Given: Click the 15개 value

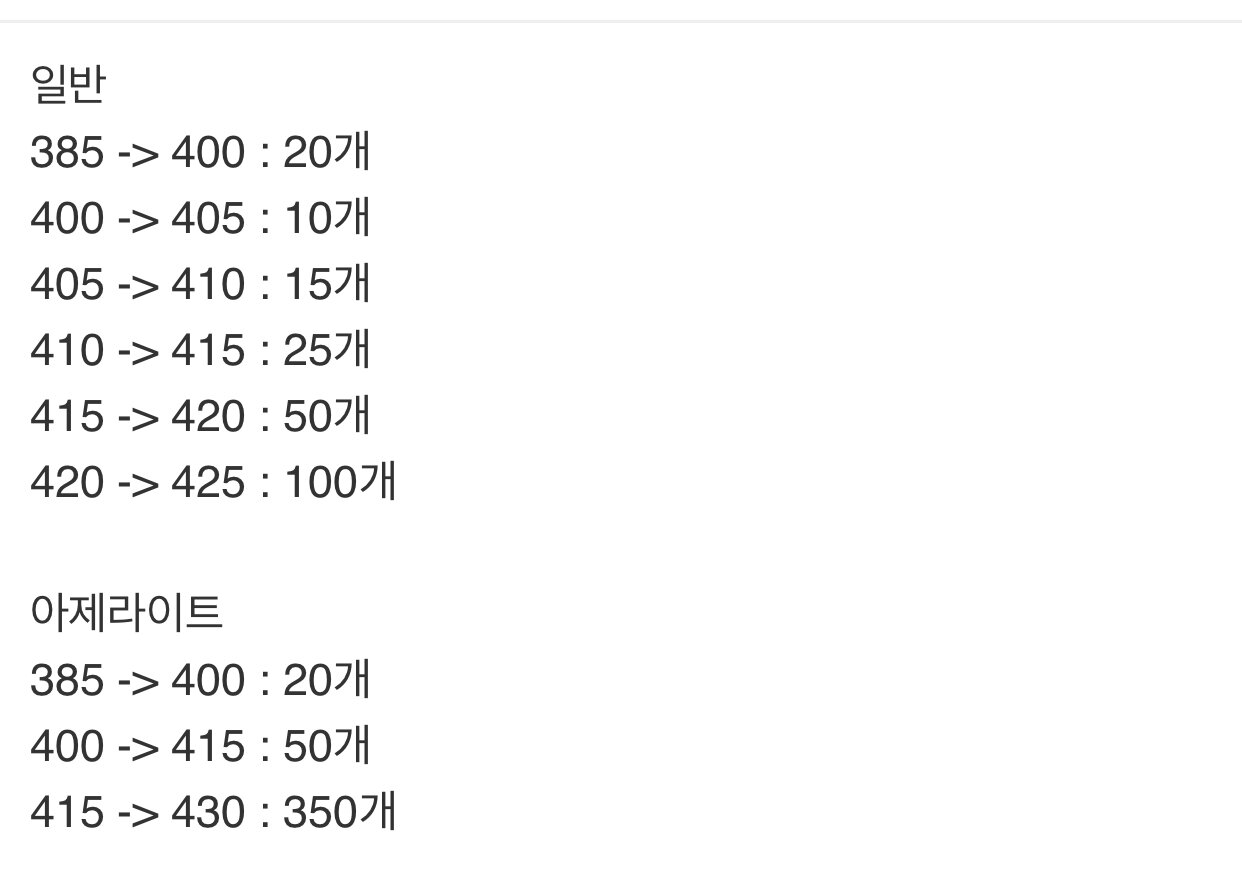Looking at the screenshot, I should (x=328, y=284).
